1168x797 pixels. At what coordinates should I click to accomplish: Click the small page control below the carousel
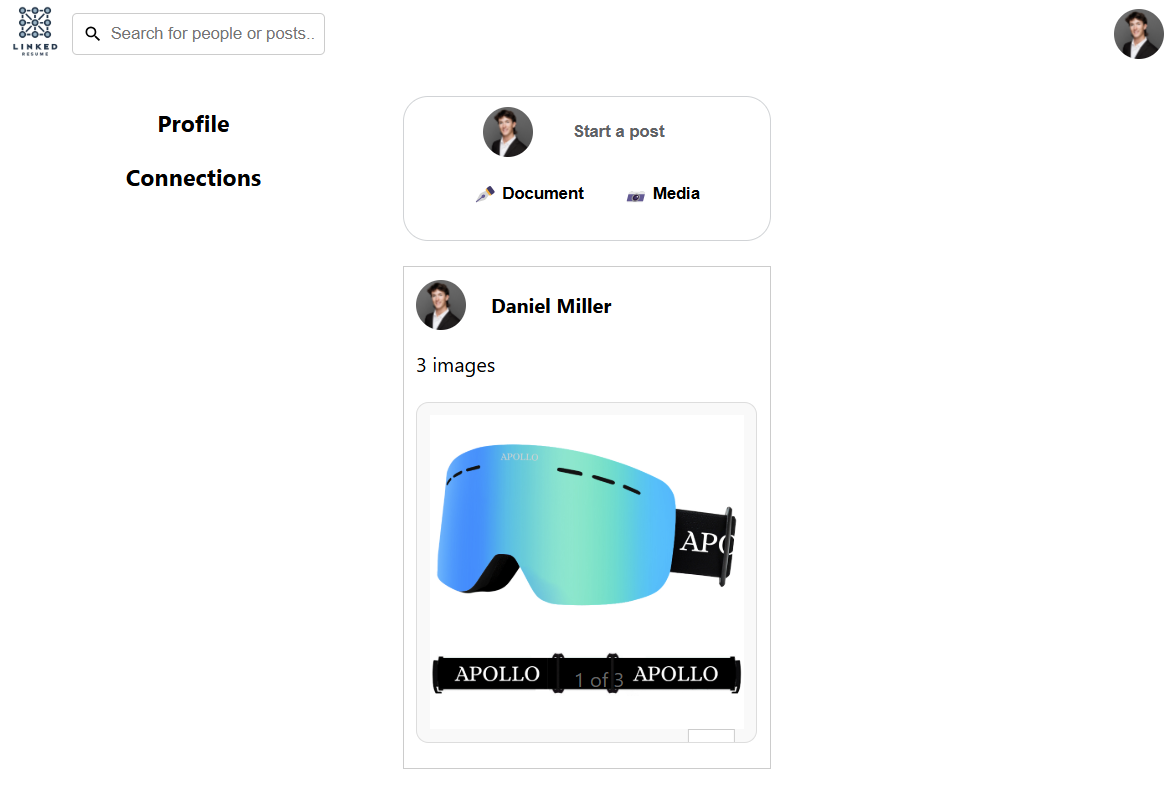pyautogui.click(x=712, y=737)
